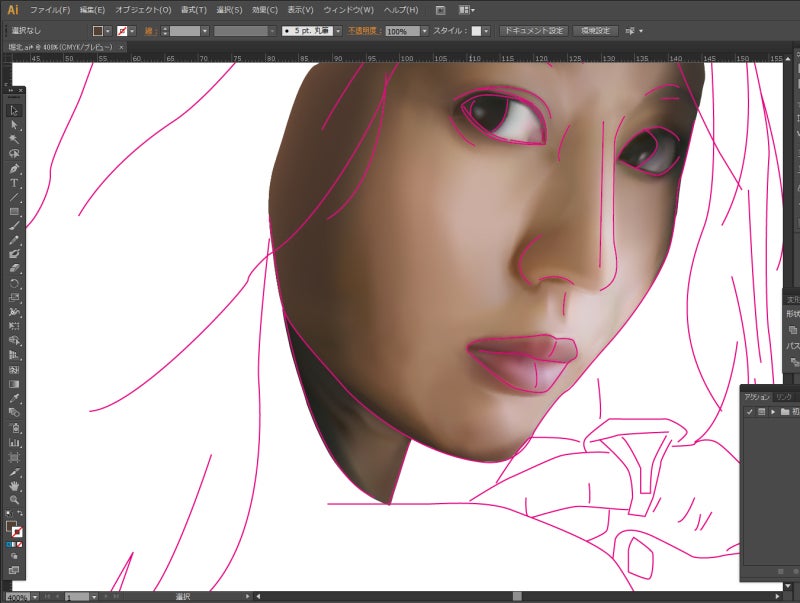Viewport: 800px width, 603px height.
Task: Choose the Rectangle shape tool
Action: pos(14,211)
